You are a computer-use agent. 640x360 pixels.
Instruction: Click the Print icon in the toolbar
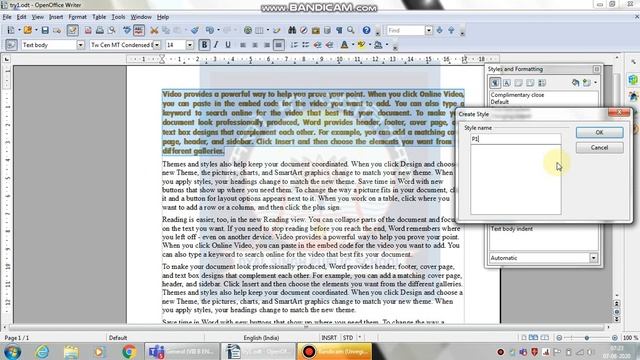(100, 30)
